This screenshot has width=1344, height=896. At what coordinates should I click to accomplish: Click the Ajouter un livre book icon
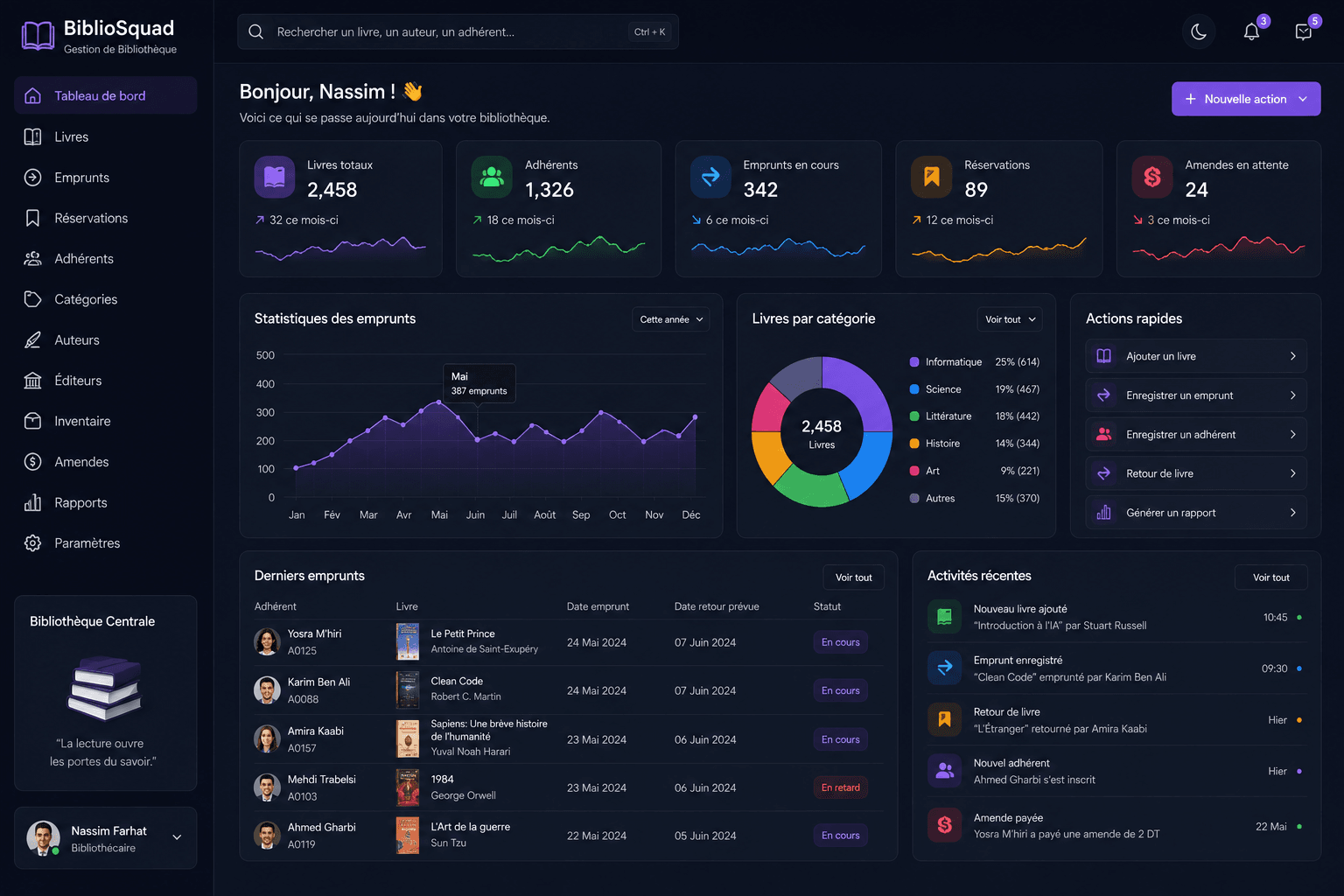(x=1104, y=356)
